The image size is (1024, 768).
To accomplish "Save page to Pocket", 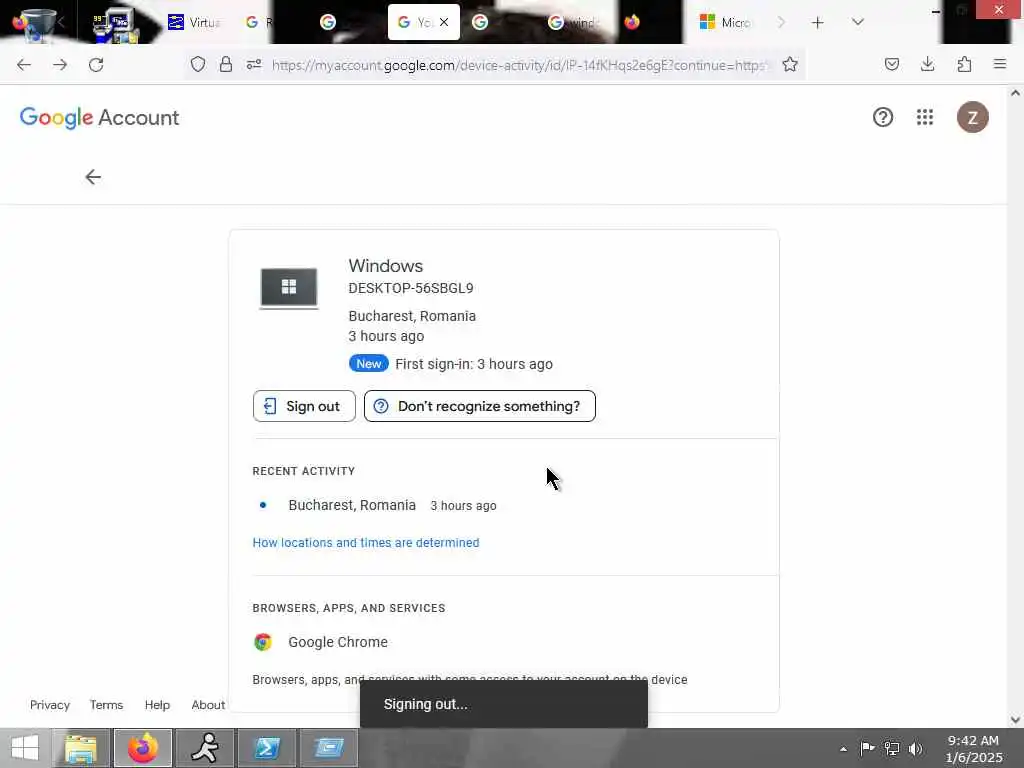I will (892, 64).
